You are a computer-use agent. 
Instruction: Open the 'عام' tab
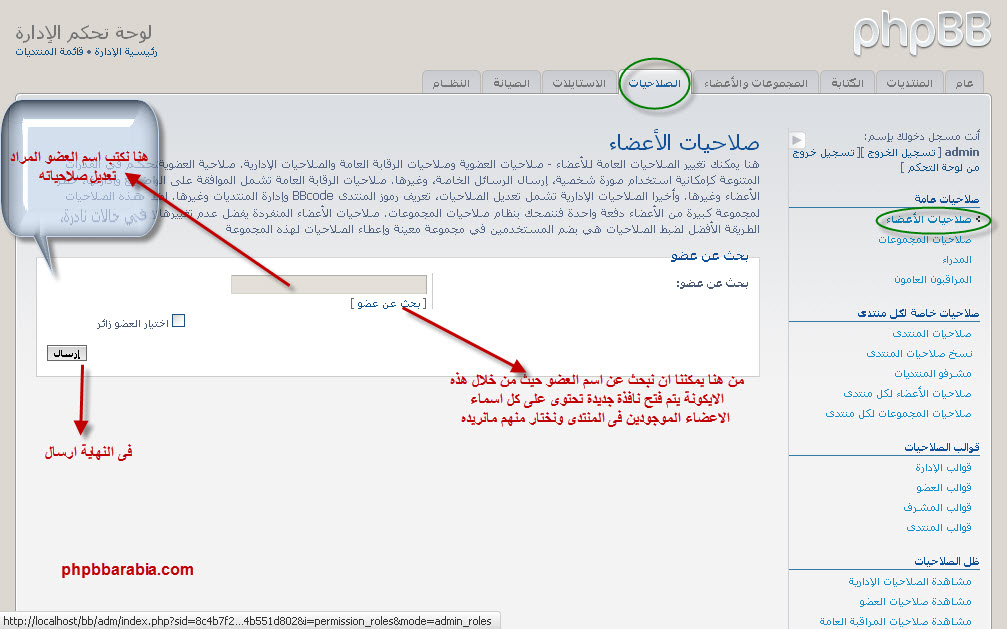[965, 83]
